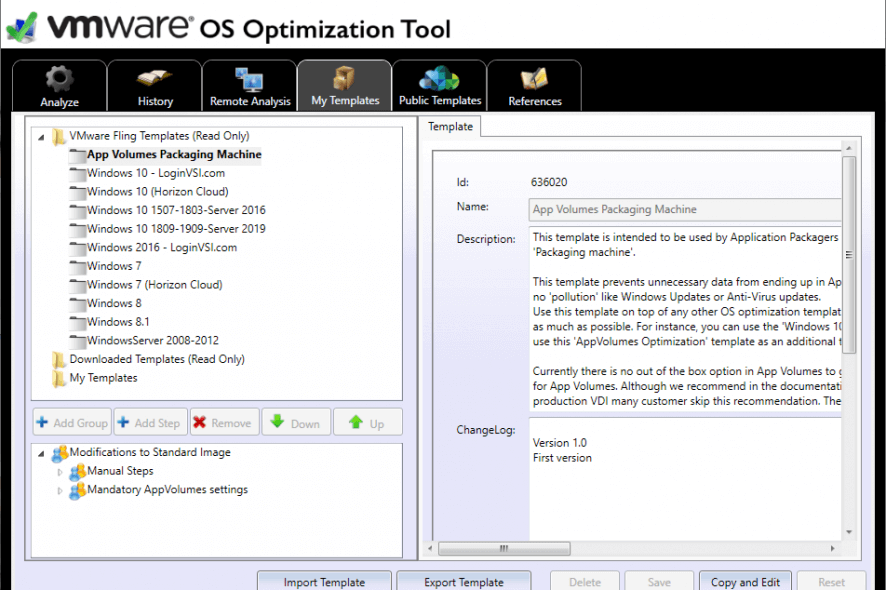Click the Manual Steps group icon
This screenshot has height=590, width=886.
point(77,471)
